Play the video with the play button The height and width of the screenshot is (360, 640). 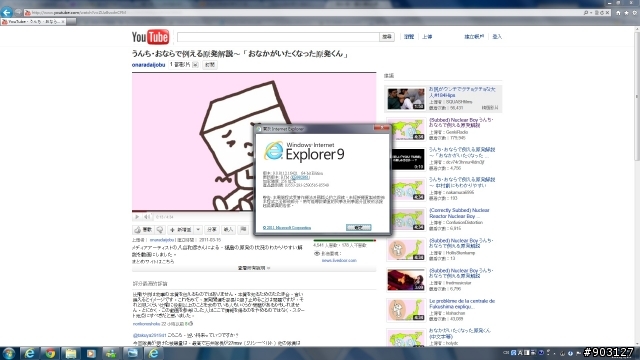137,217
